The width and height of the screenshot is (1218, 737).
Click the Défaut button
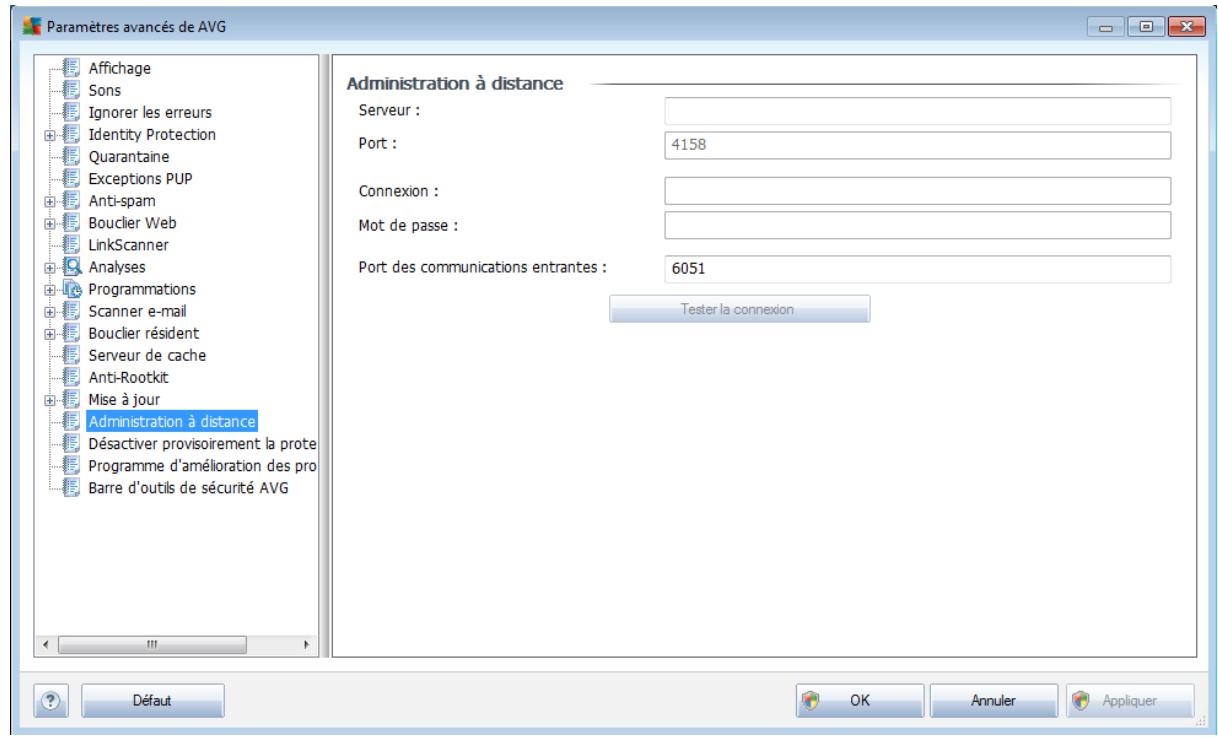[x=152, y=701]
